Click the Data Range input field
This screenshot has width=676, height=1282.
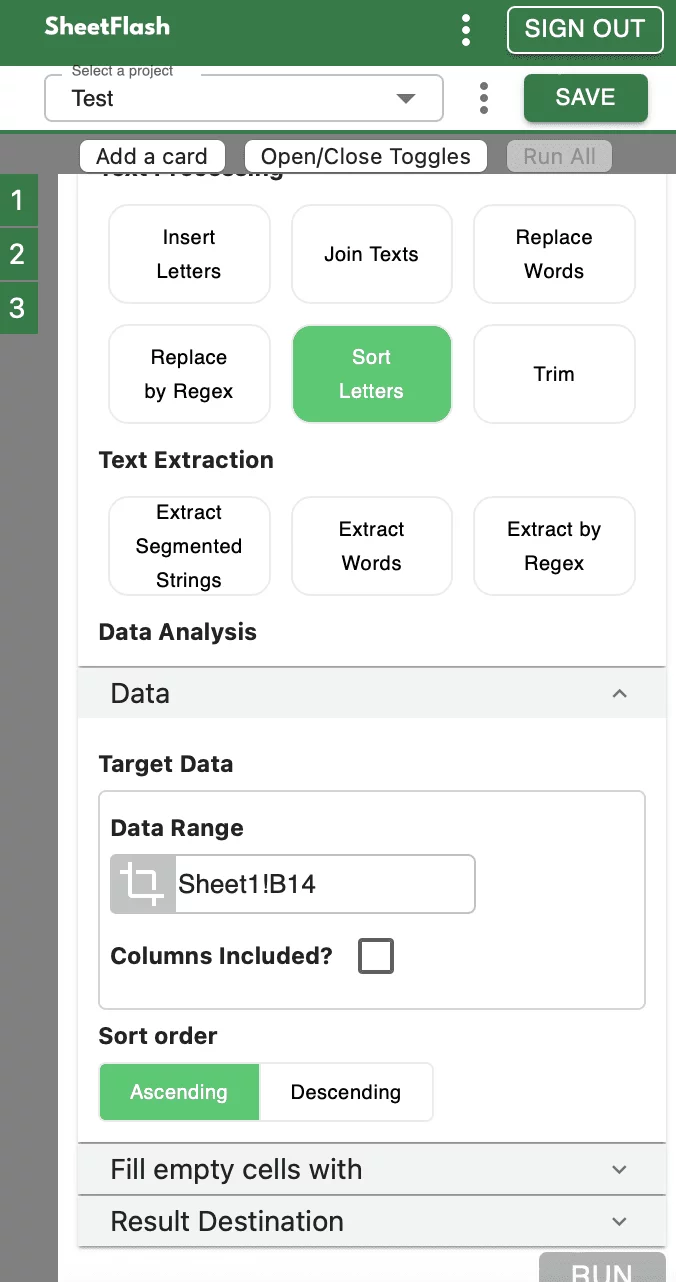pyautogui.click(x=322, y=884)
